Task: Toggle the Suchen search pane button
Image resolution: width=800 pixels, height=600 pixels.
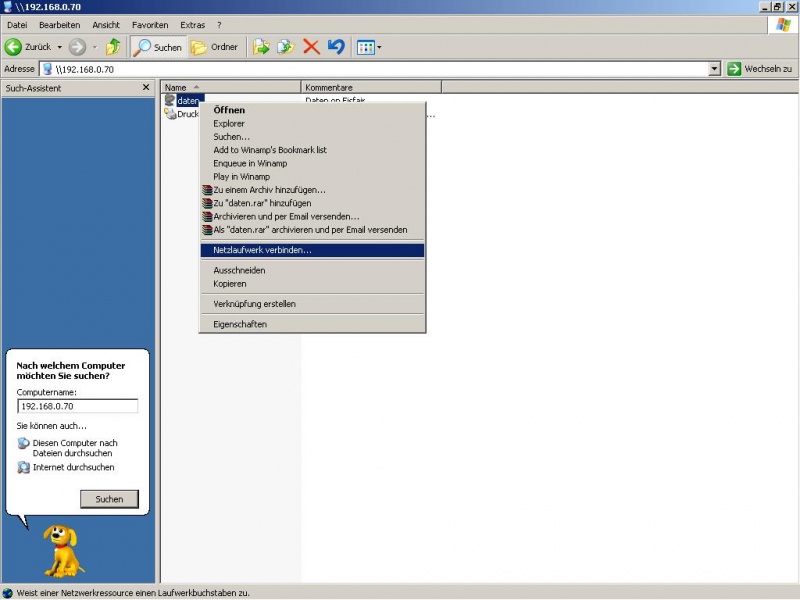Action: [x=159, y=47]
